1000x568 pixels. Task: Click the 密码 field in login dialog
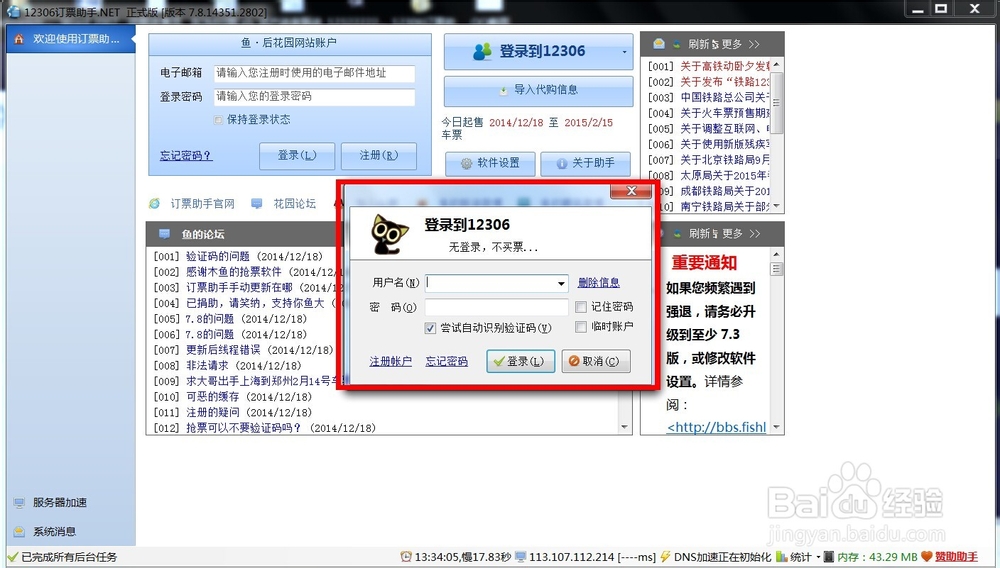(496, 307)
